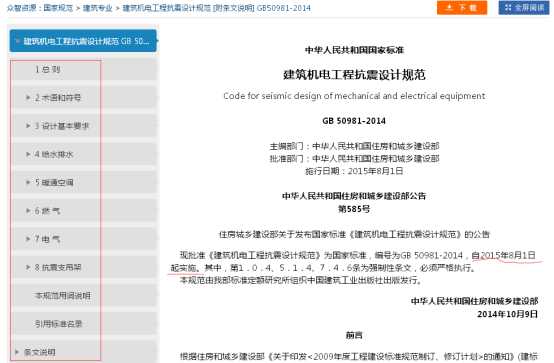Image resolution: width=554 pixels, height=363 pixels.
Task: Open 全屏阅读 full-screen reading mode
Action: 524,8
